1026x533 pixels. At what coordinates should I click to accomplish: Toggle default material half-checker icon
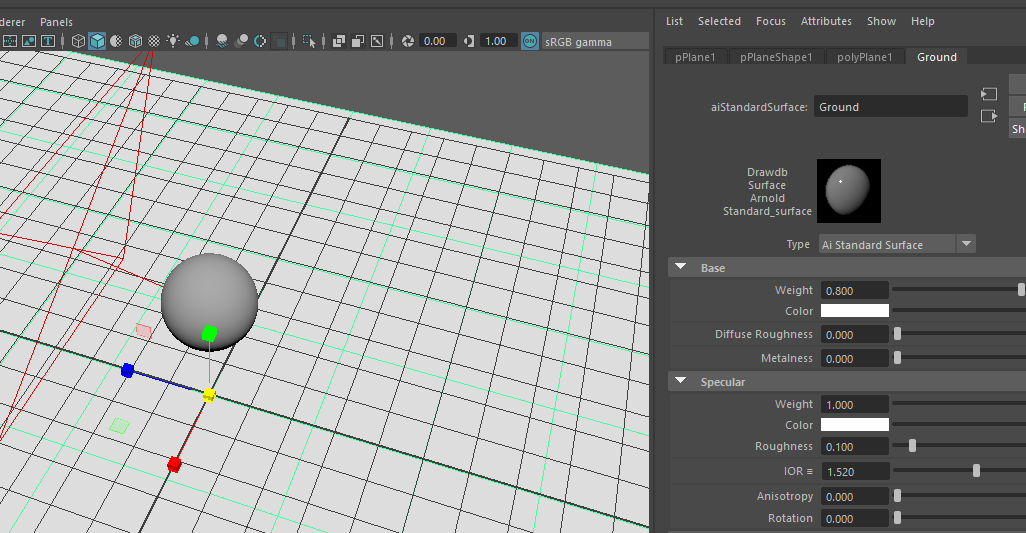[116, 41]
